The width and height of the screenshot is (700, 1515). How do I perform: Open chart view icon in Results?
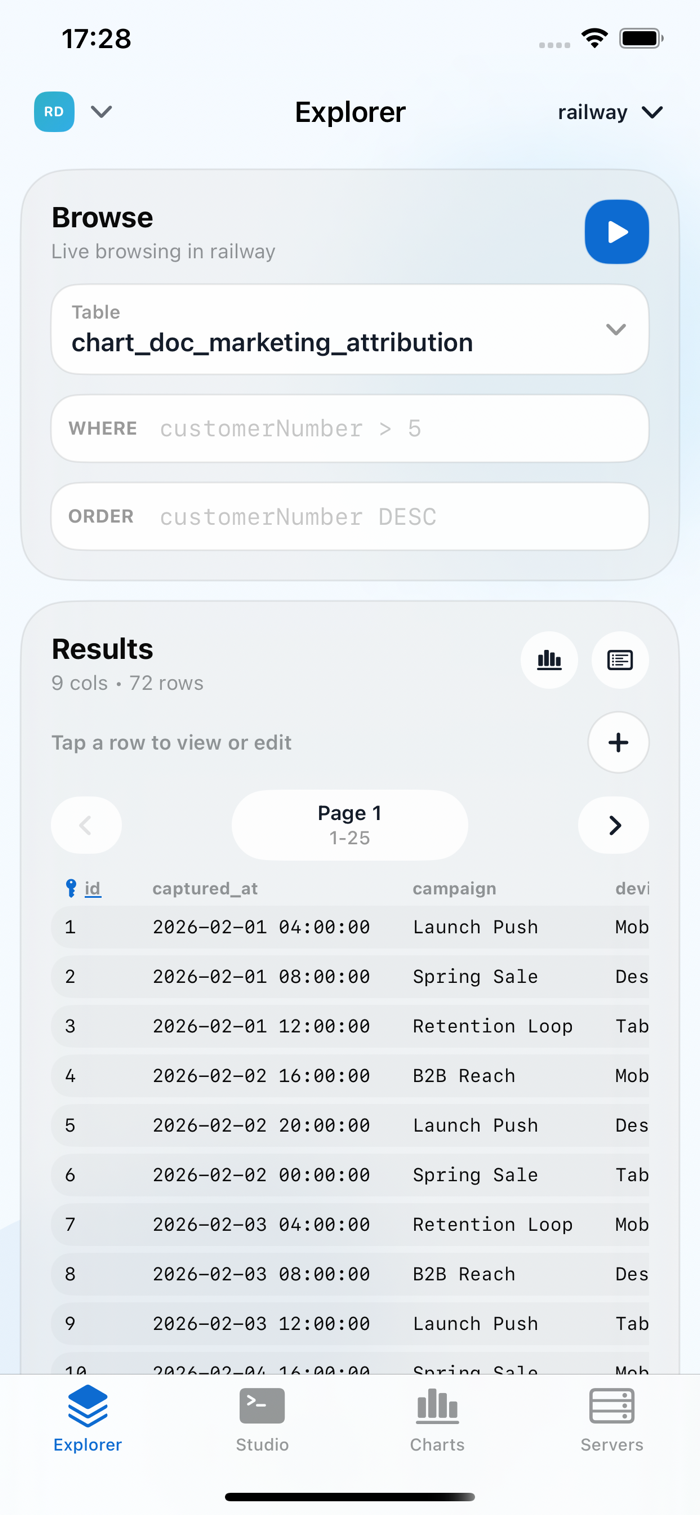point(549,660)
